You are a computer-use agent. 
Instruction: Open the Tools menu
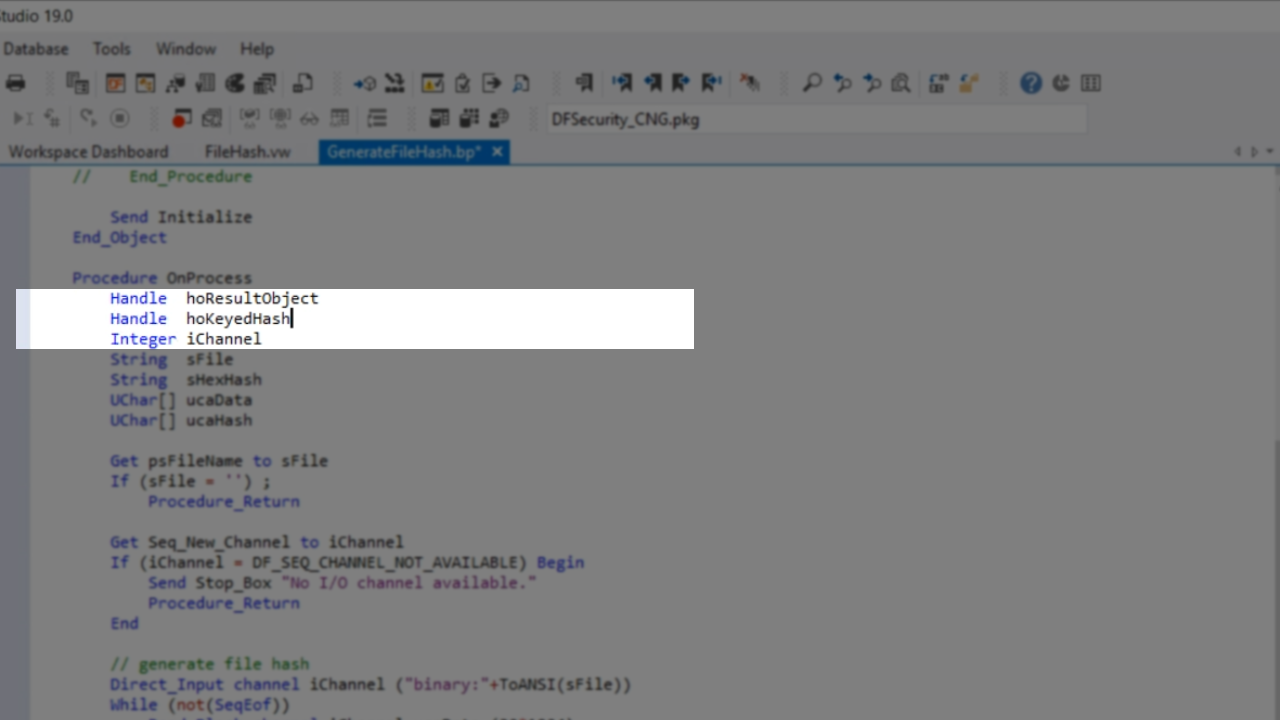pyautogui.click(x=111, y=49)
